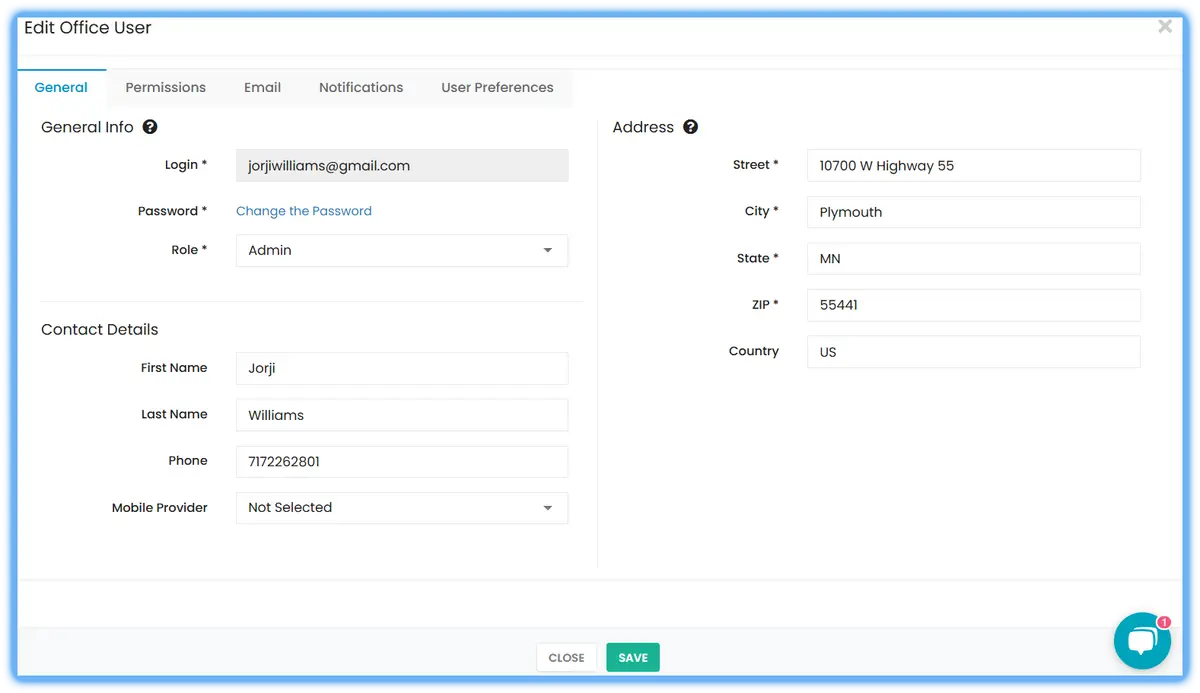Screen dimensions: 1200x693
Task: Focus the City field showing Plymouth
Action: click(974, 212)
